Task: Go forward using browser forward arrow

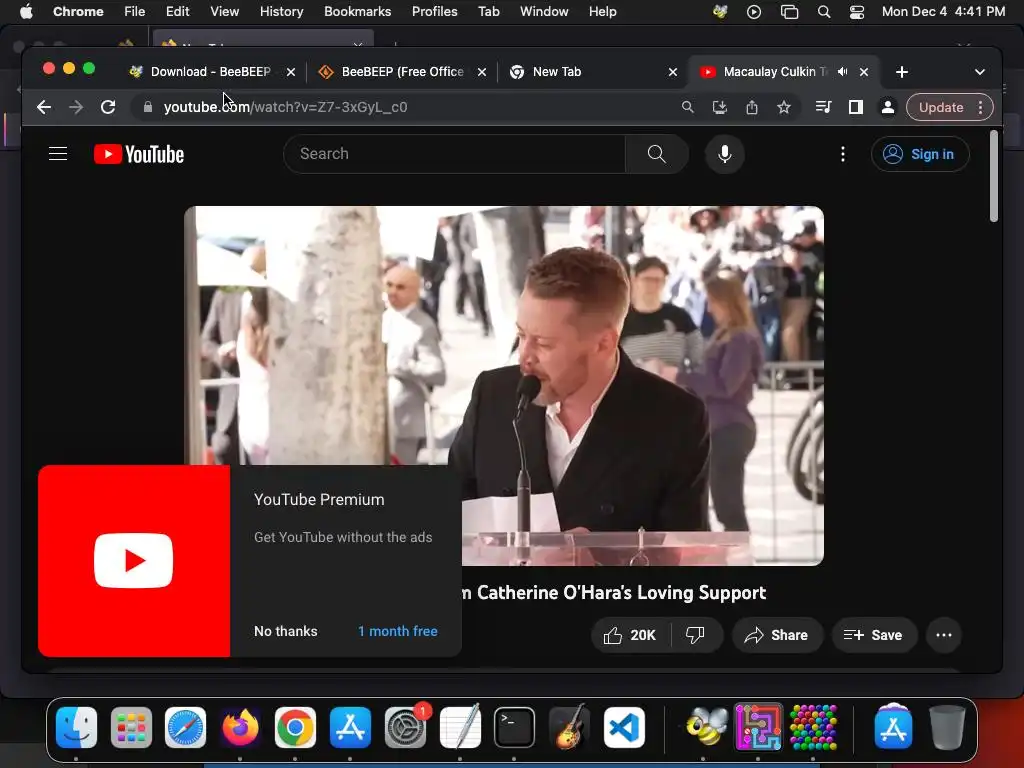Action: pyautogui.click(x=76, y=107)
